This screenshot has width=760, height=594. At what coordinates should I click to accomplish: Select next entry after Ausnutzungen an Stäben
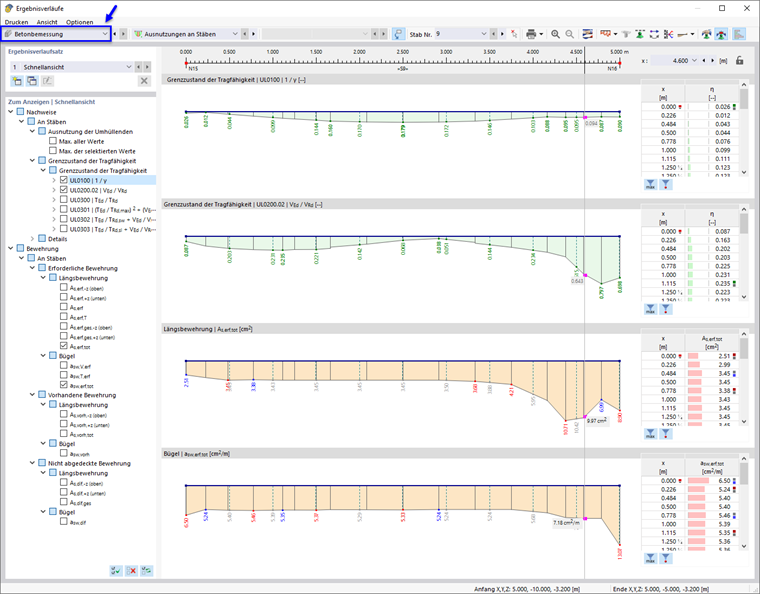pyautogui.click(x=253, y=34)
